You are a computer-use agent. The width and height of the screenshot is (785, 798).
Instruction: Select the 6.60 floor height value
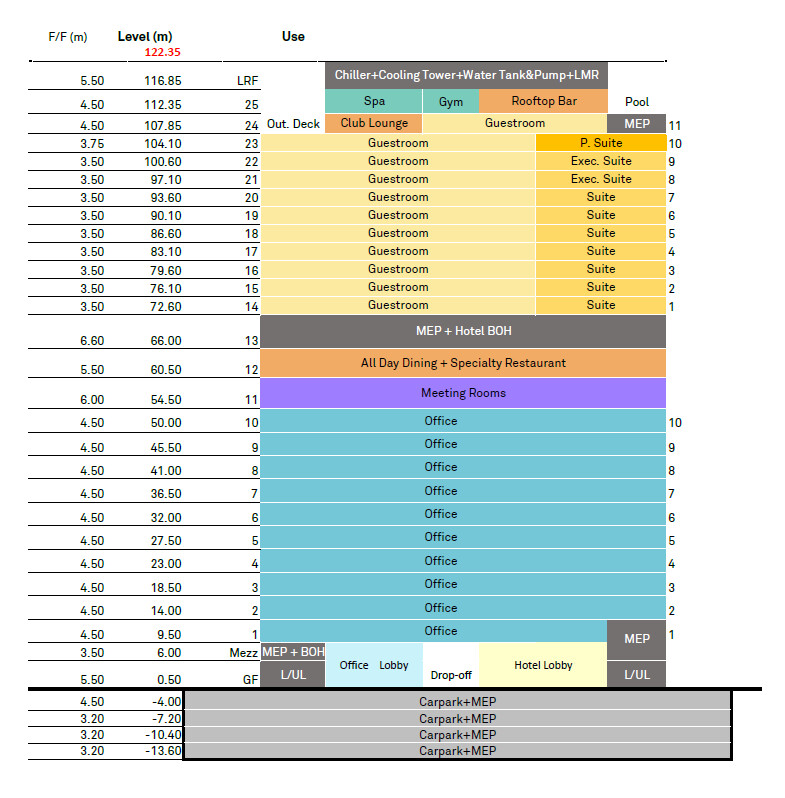point(92,341)
